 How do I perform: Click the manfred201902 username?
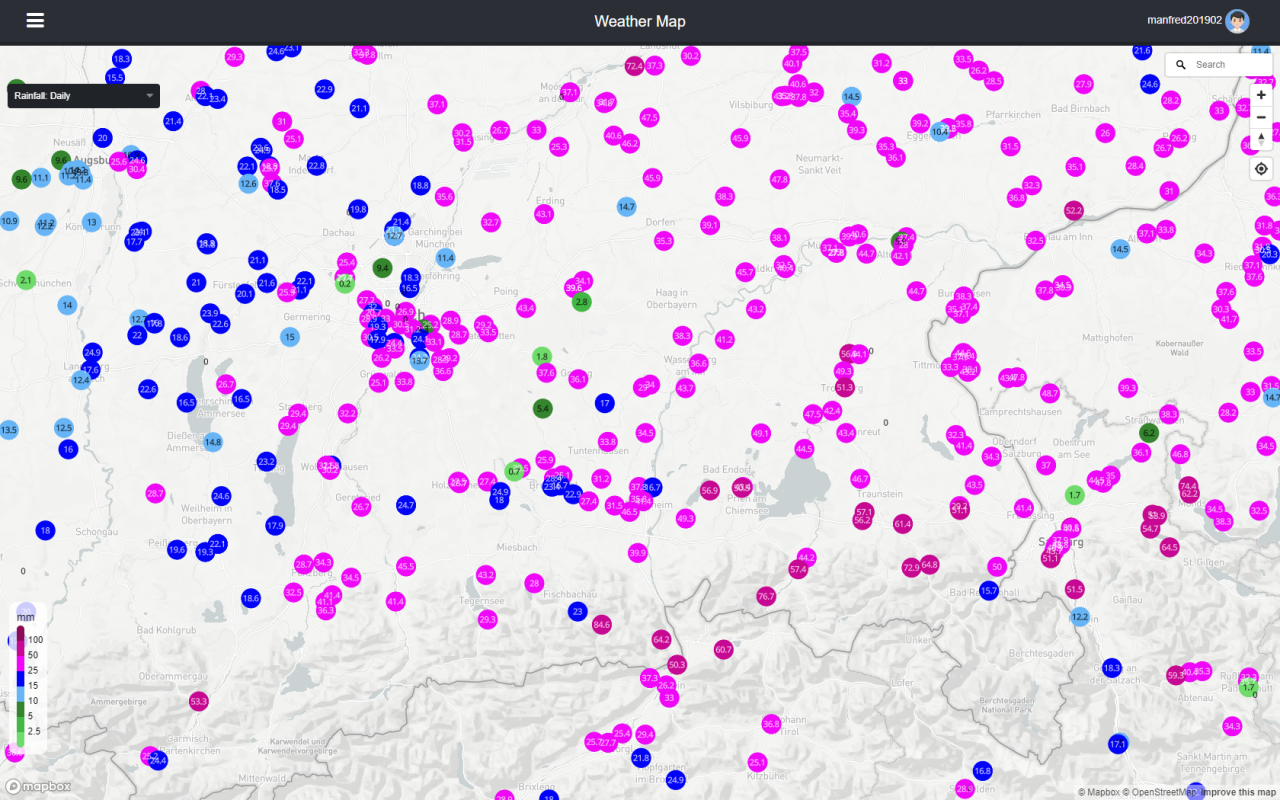[1184, 21]
